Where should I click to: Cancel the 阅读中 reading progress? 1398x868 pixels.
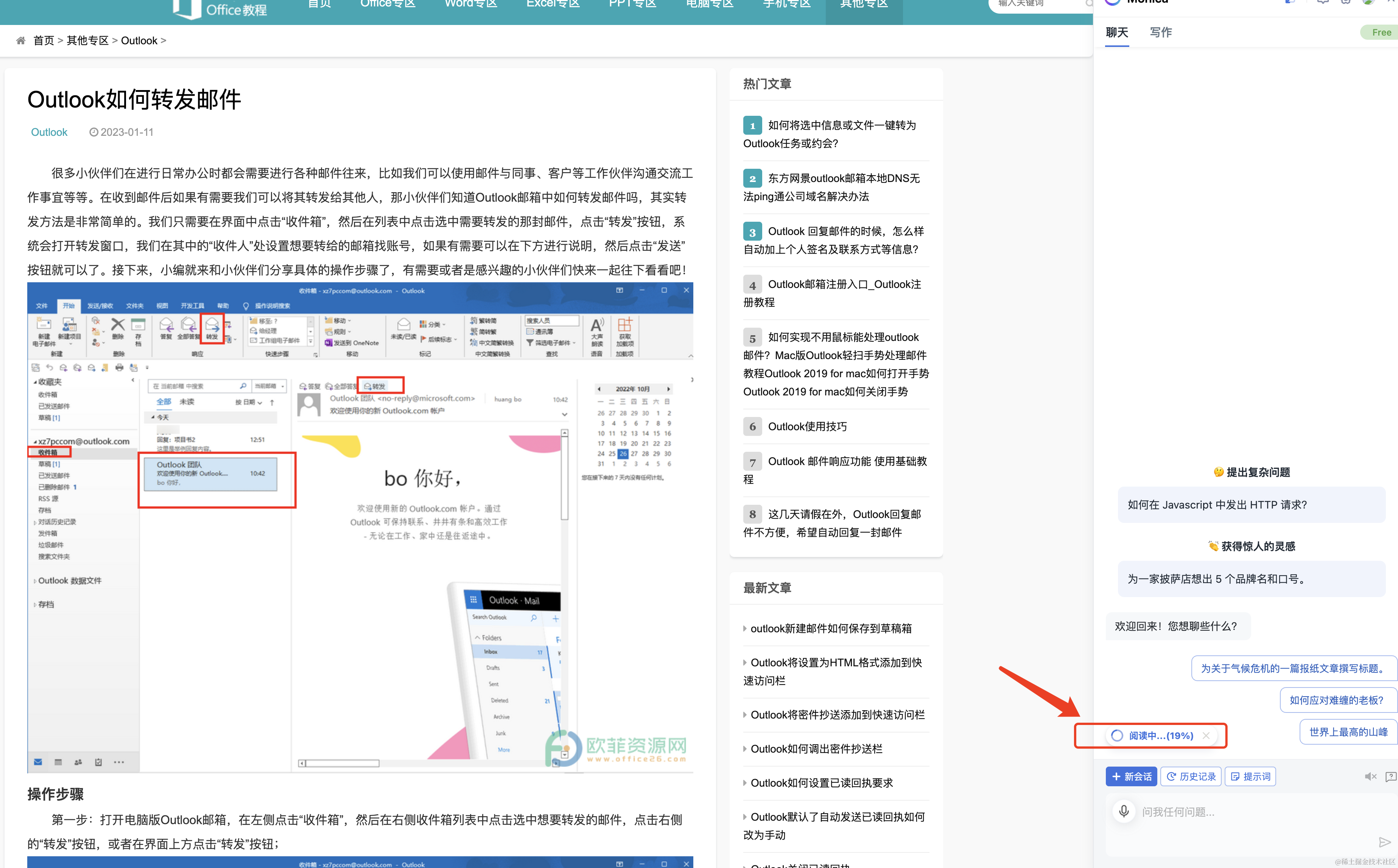1206,736
